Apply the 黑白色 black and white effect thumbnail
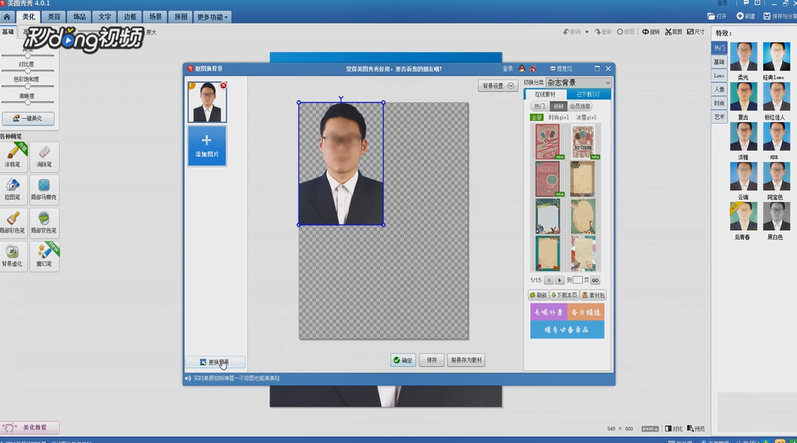 point(776,217)
